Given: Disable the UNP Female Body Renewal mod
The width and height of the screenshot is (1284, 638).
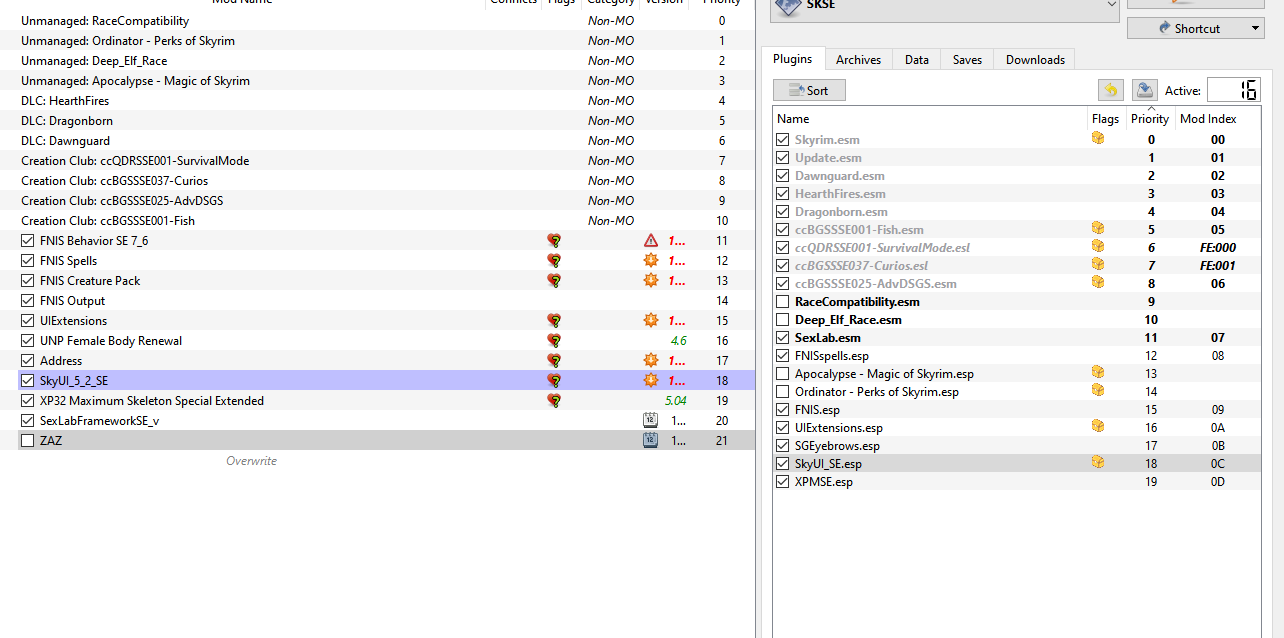Looking at the screenshot, I should point(28,341).
